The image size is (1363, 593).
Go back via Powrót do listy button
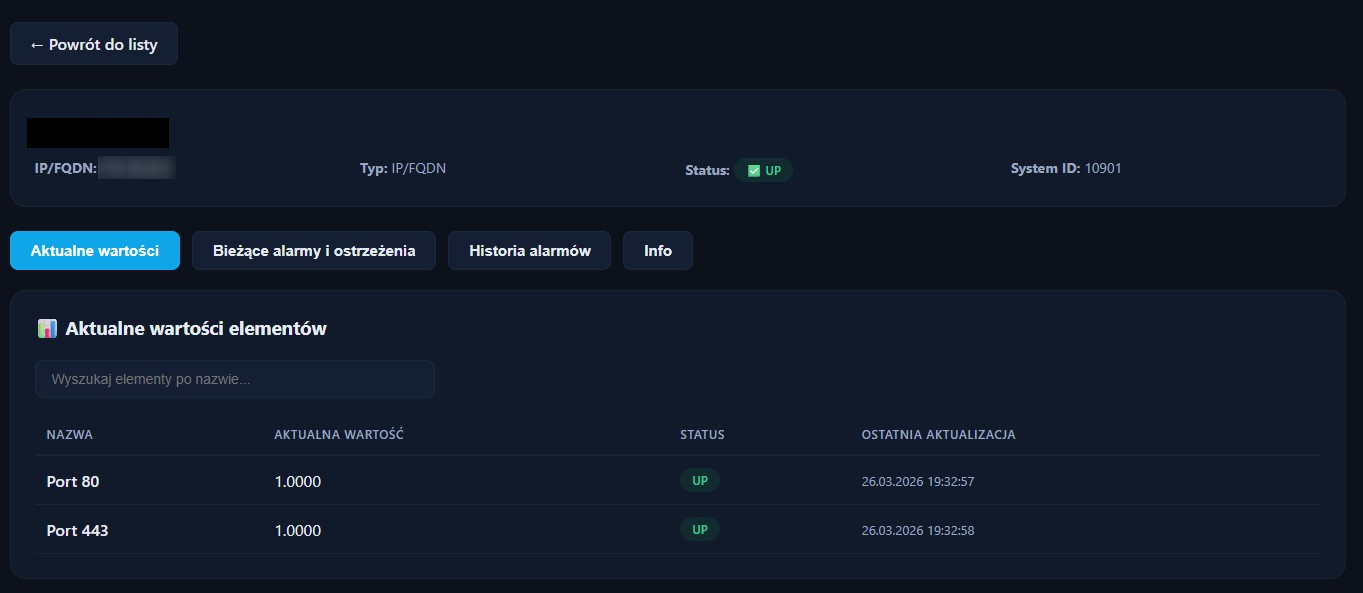94,44
